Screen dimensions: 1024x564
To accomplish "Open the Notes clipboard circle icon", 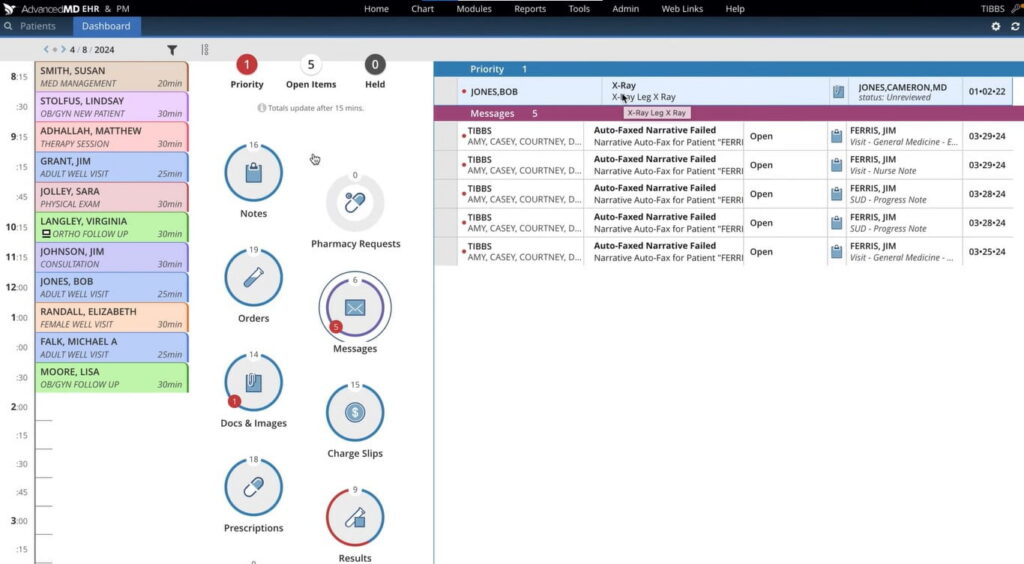I will (x=253, y=173).
